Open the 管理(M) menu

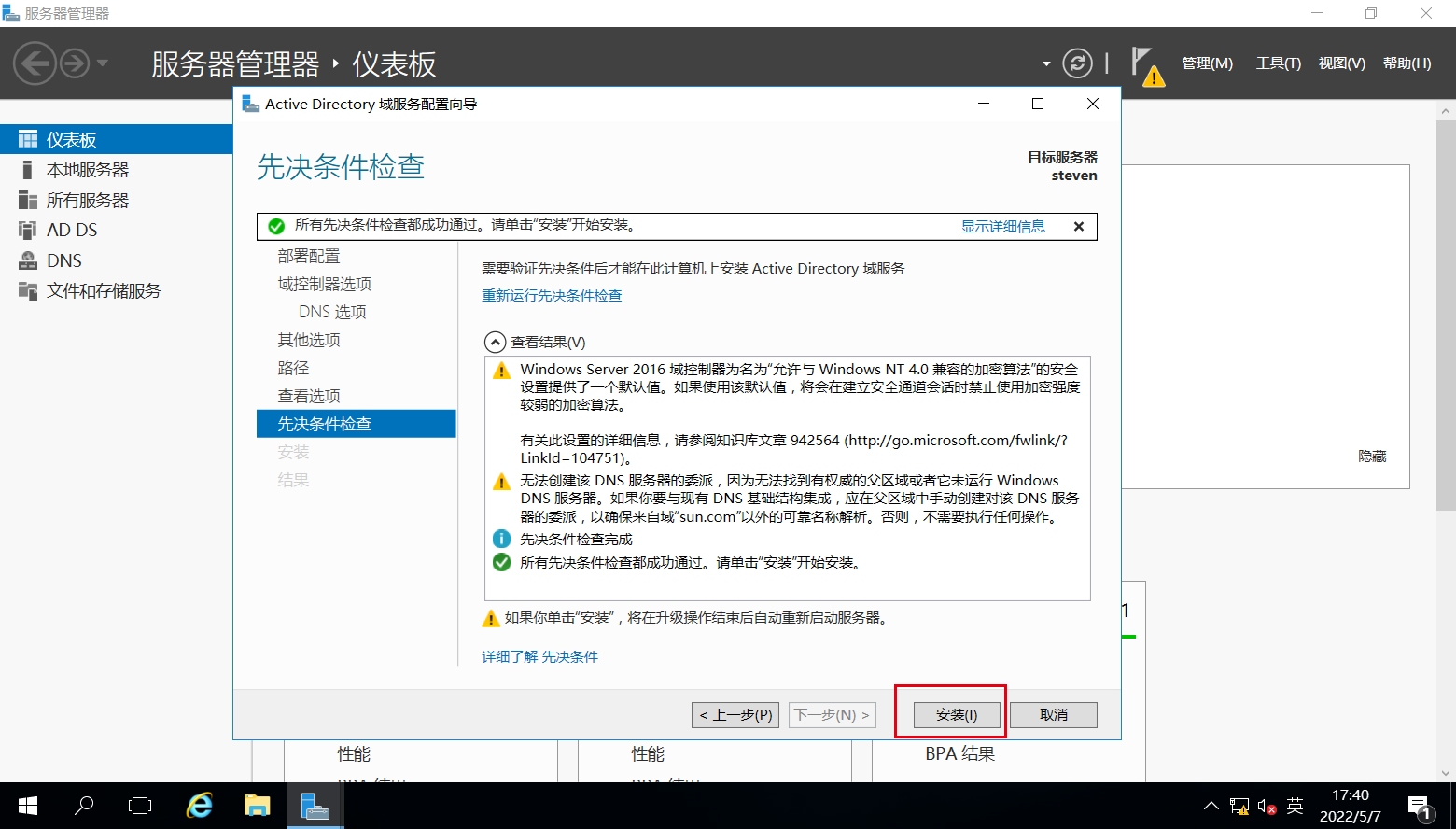(x=1207, y=63)
